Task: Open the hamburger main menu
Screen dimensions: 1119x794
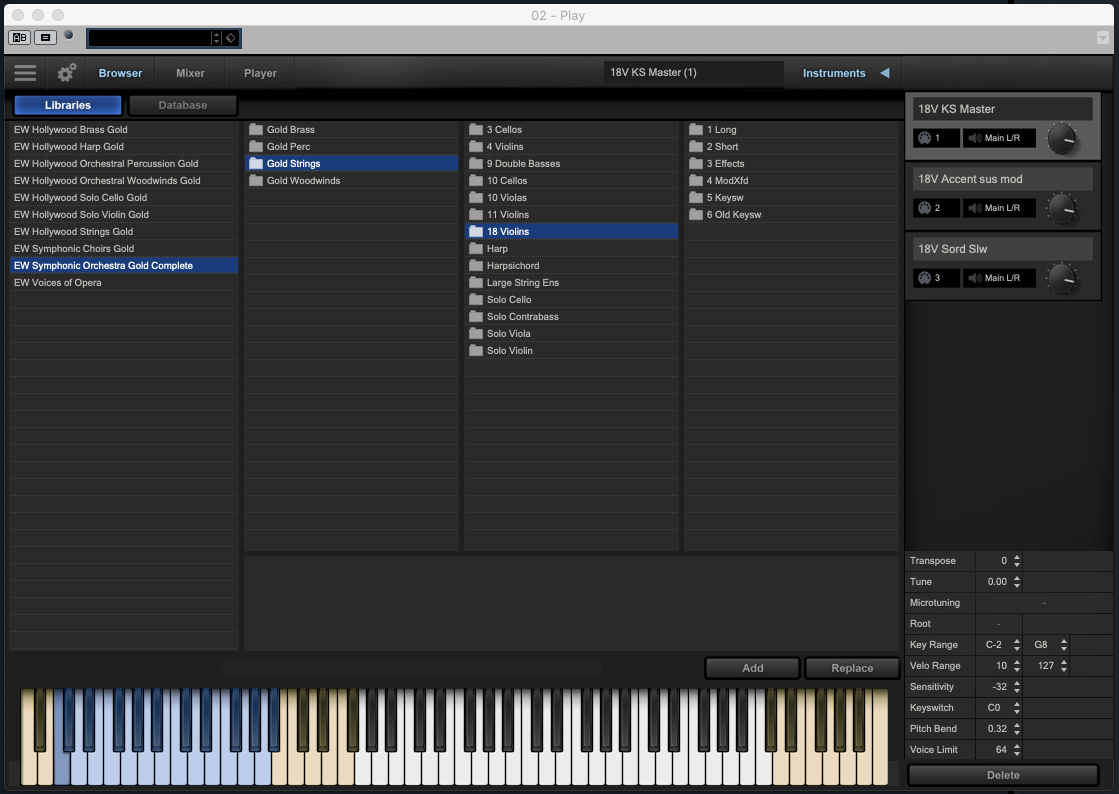Action: point(25,73)
